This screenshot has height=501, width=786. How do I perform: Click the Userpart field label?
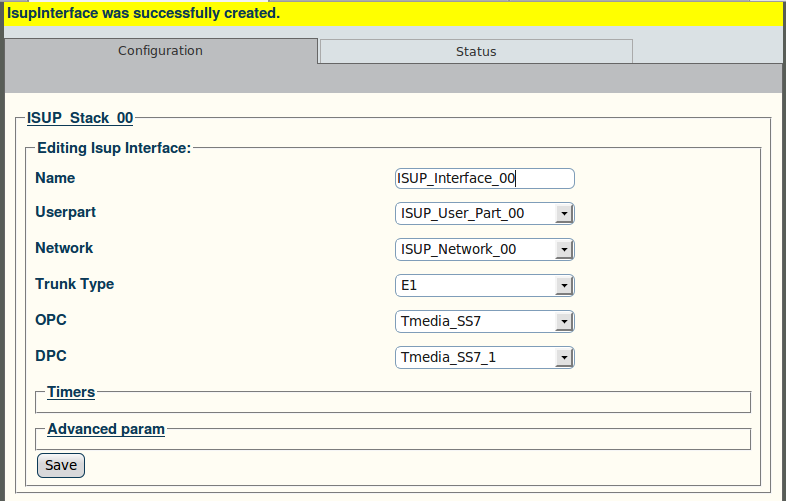coord(65,212)
